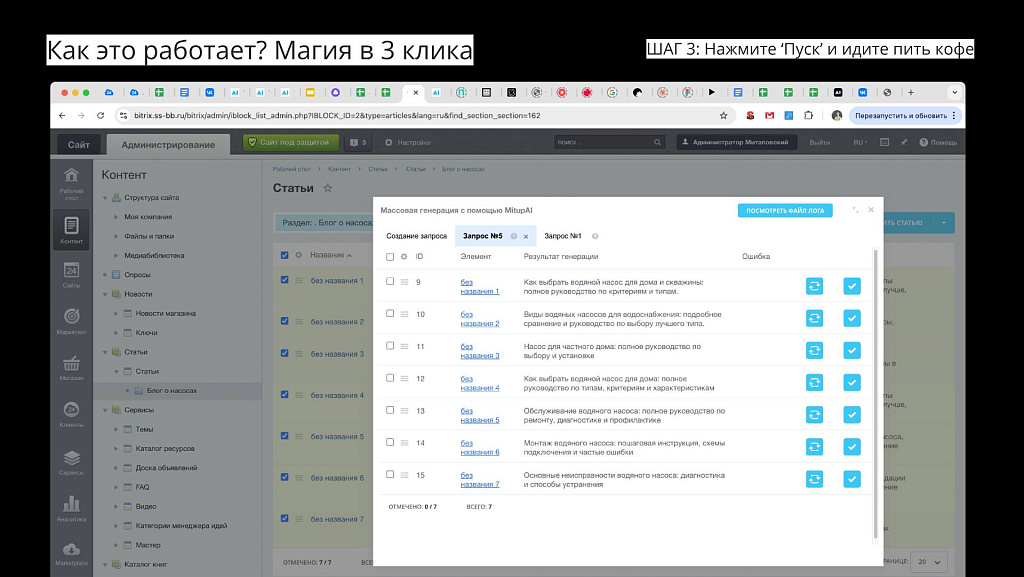This screenshot has height=577, width=1024.
Task: Click the Посмотреть файл лога button
Action: [784, 210]
